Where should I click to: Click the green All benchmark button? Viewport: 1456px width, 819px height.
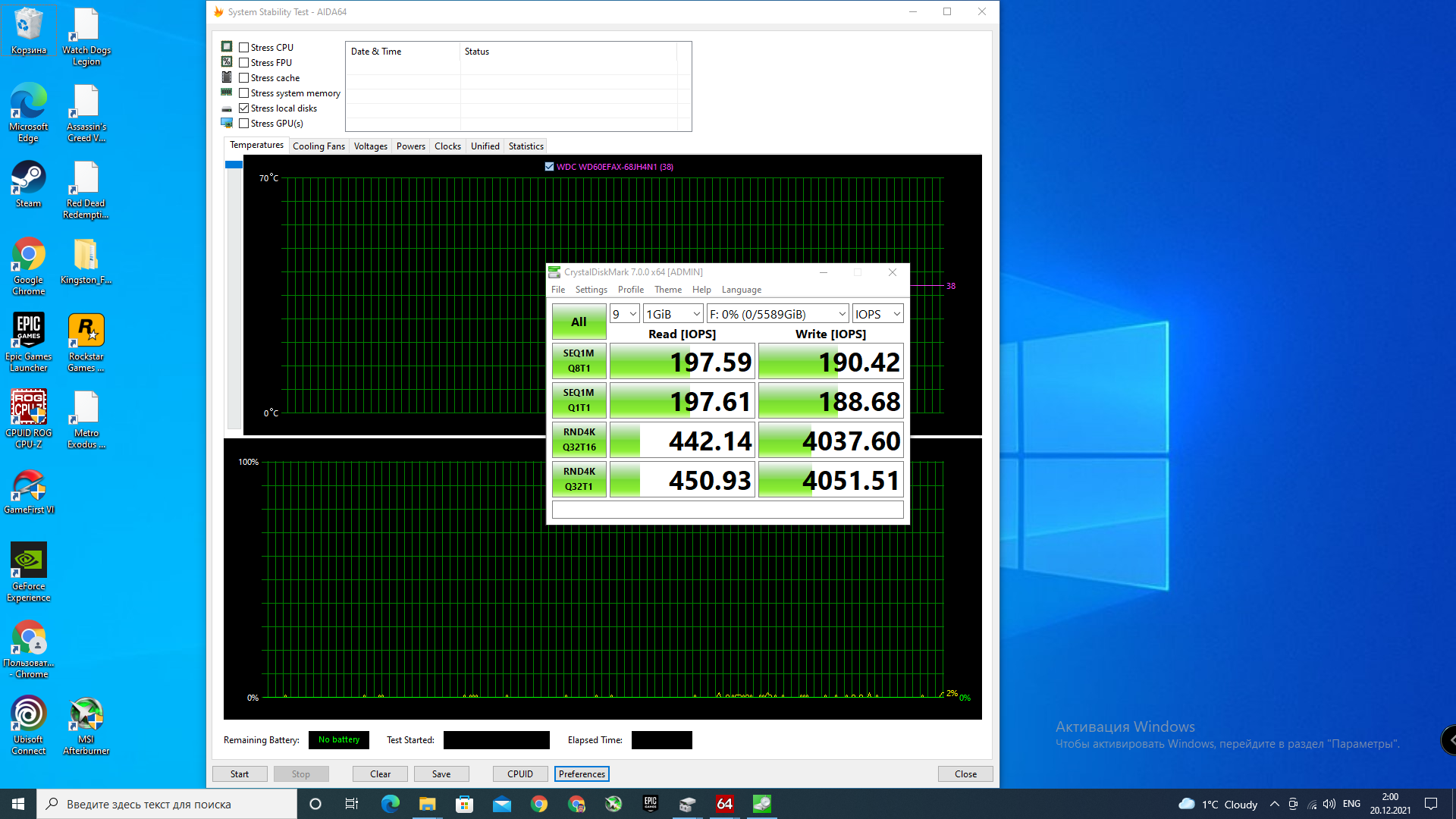[x=579, y=322]
